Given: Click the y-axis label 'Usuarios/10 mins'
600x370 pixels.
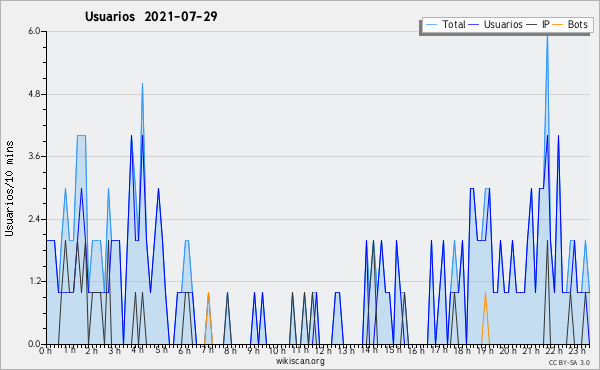Looking at the screenshot, I should click(9, 188).
